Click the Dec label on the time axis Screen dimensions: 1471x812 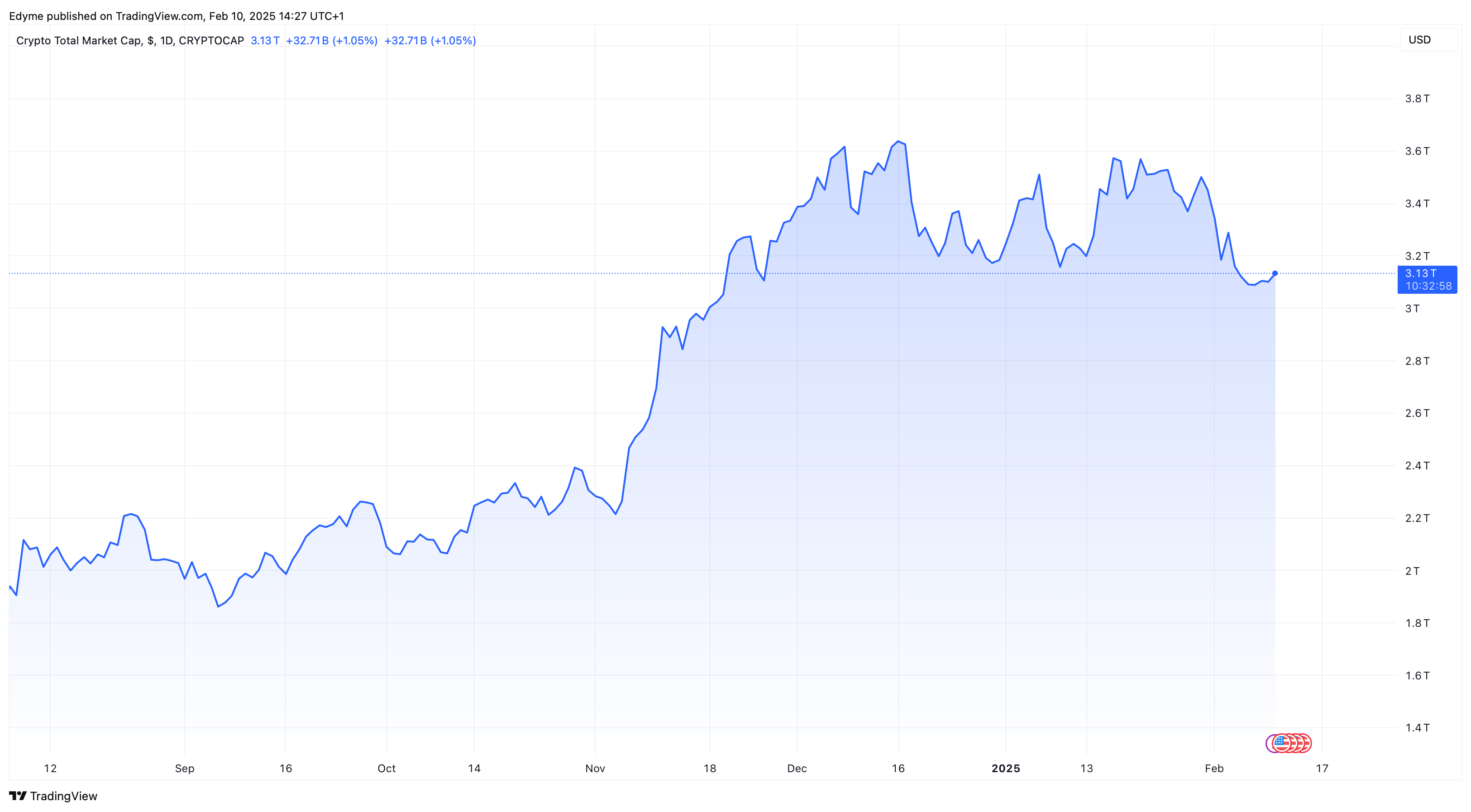tap(797, 769)
